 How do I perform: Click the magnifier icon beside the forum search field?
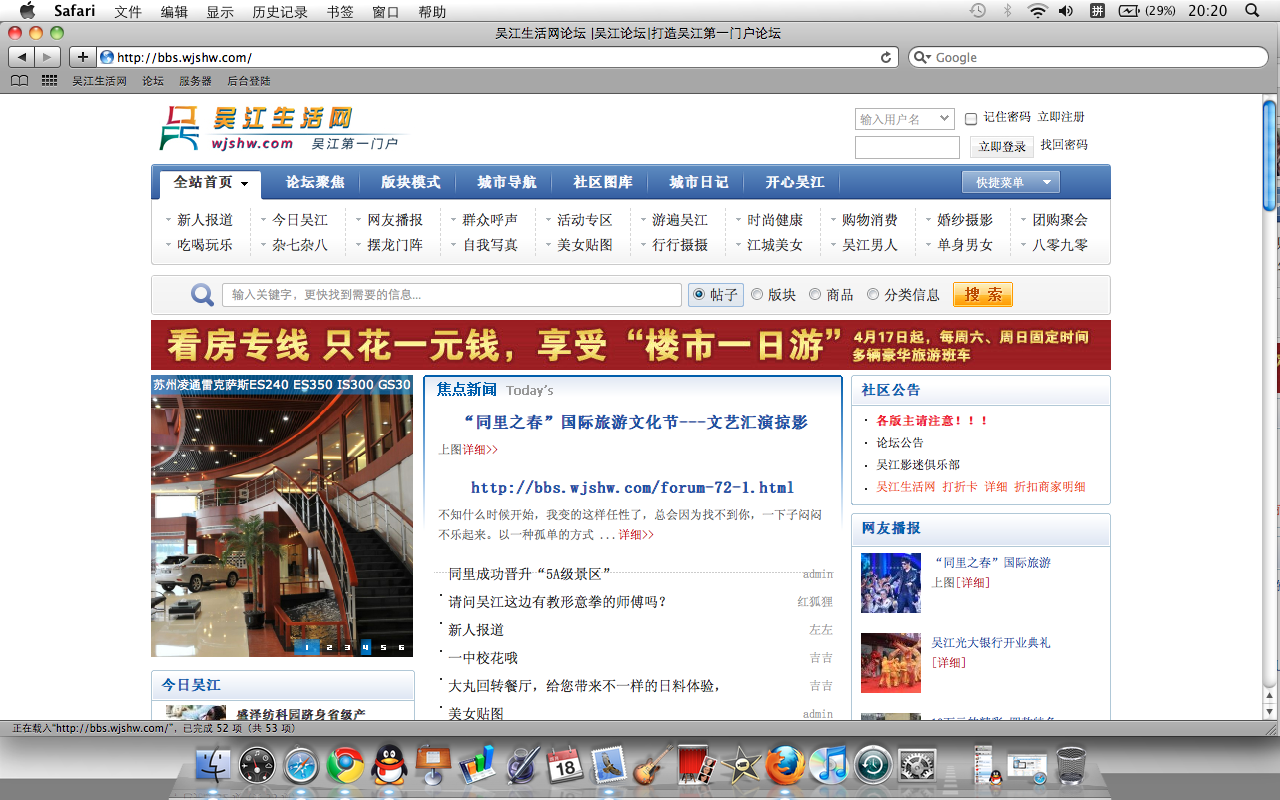pyautogui.click(x=202, y=295)
